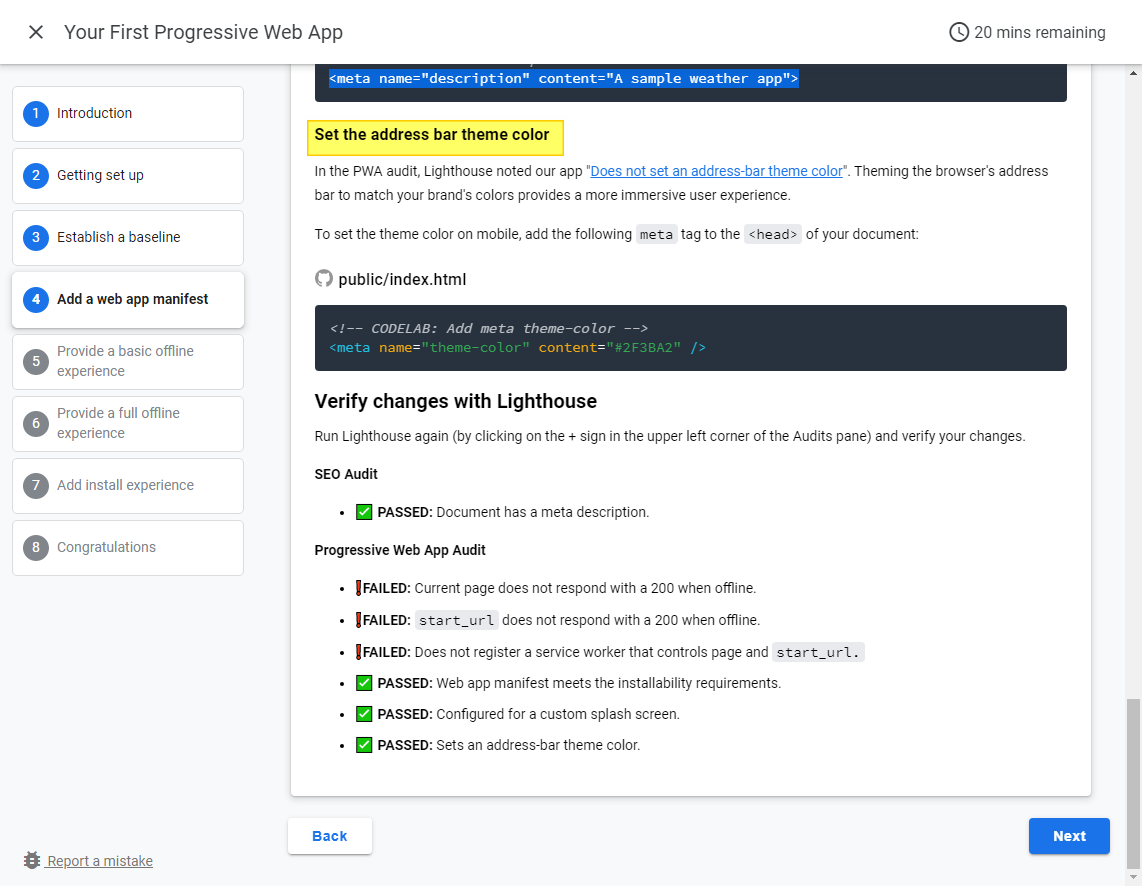The image size is (1142, 886).
Task: Click the theme-color meta tag code line
Action: (x=517, y=347)
